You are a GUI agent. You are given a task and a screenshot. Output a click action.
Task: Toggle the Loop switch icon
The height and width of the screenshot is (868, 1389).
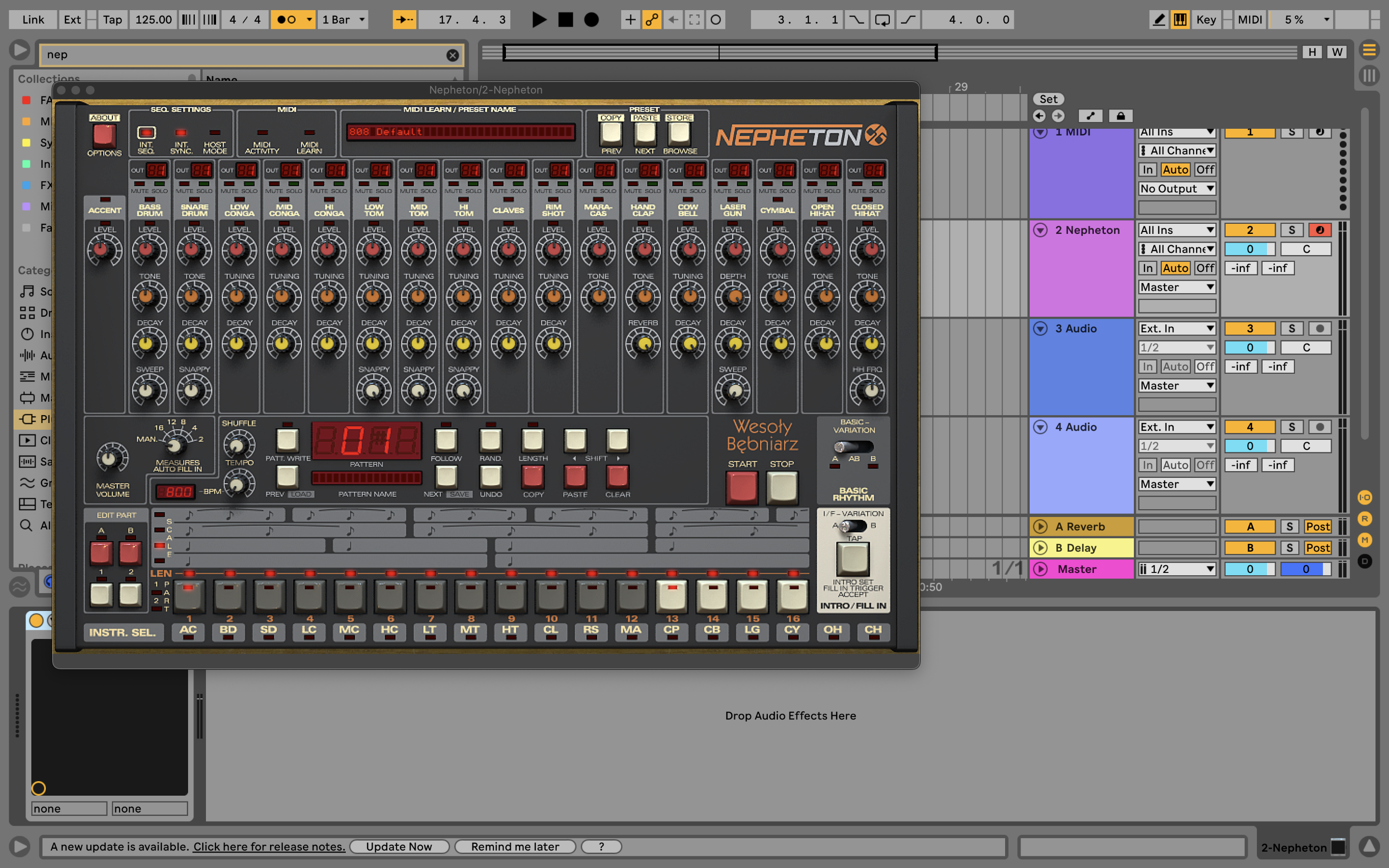pyautogui.click(x=882, y=19)
